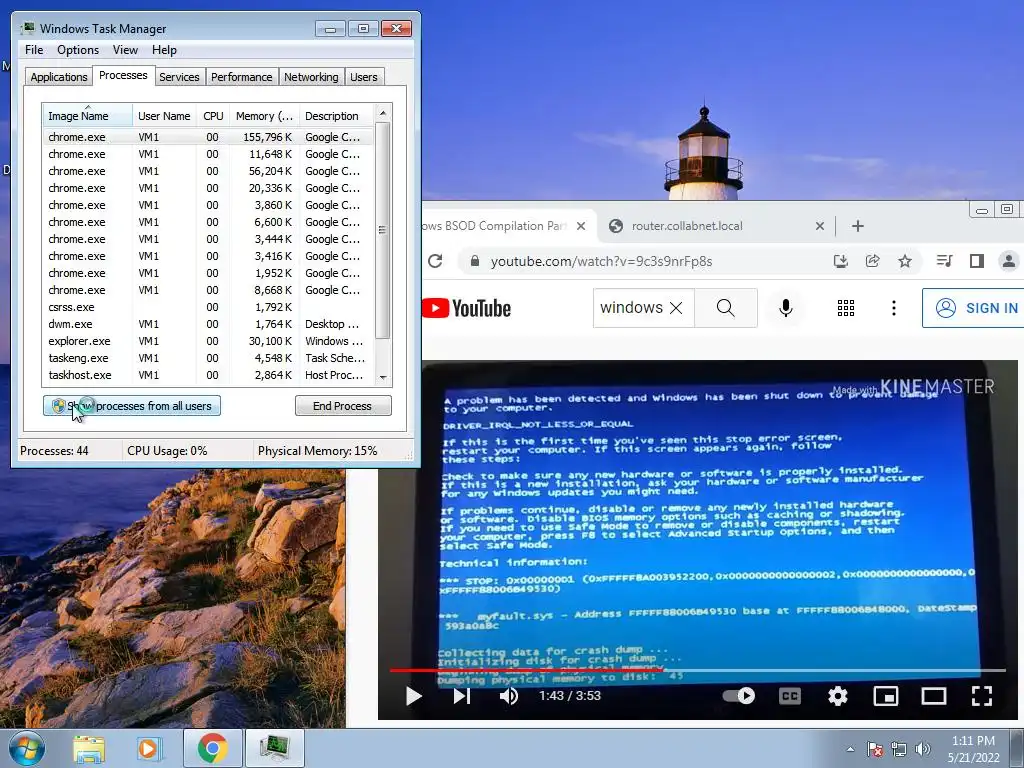Open Windows Explorer from taskbar

89,748
